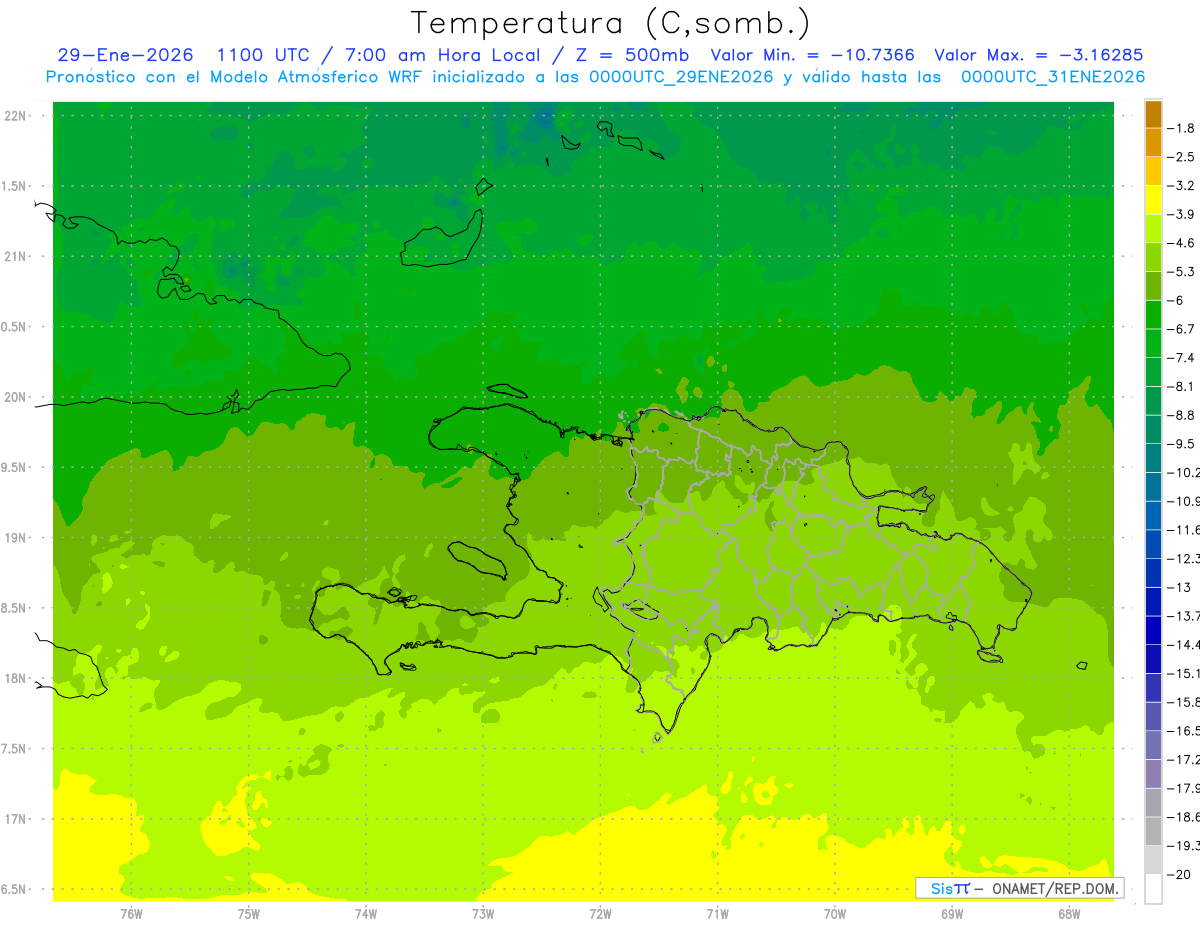1200x927 pixels.
Task: Click the -20 colorbar value label
Action: point(1178,874)
